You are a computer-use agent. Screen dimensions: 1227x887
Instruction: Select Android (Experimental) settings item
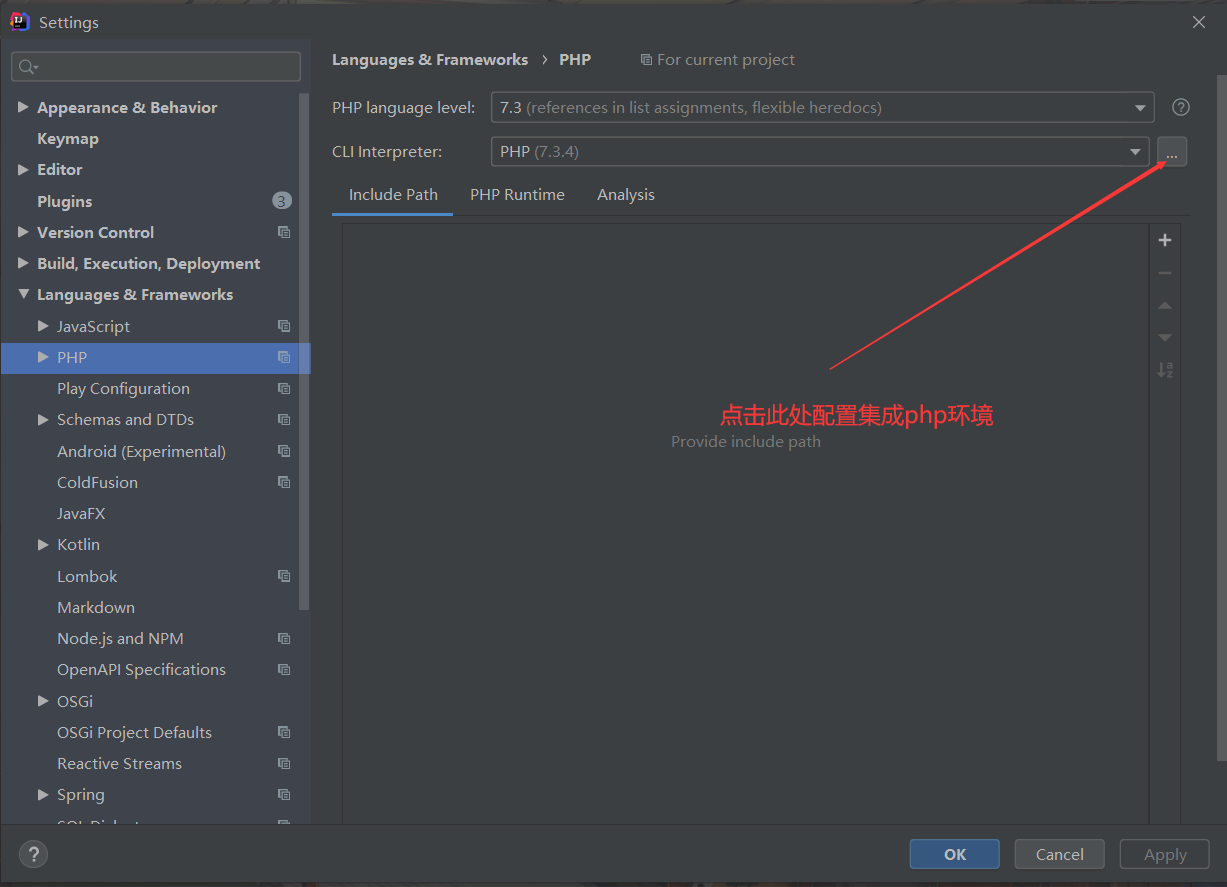pos(141,451)
